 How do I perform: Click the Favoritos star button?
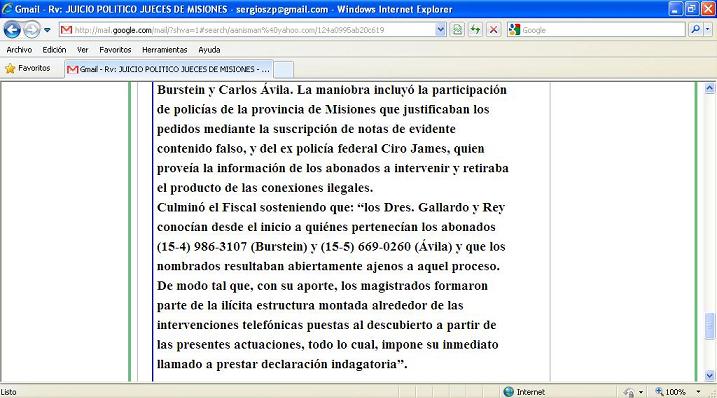click(27, 69)
